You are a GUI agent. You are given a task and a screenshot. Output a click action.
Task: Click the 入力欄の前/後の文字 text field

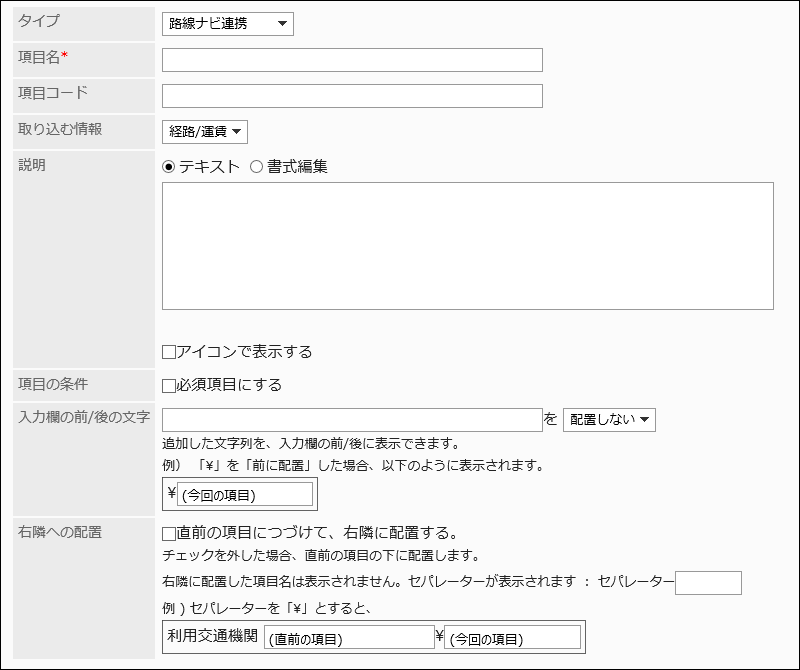point(352,419)
